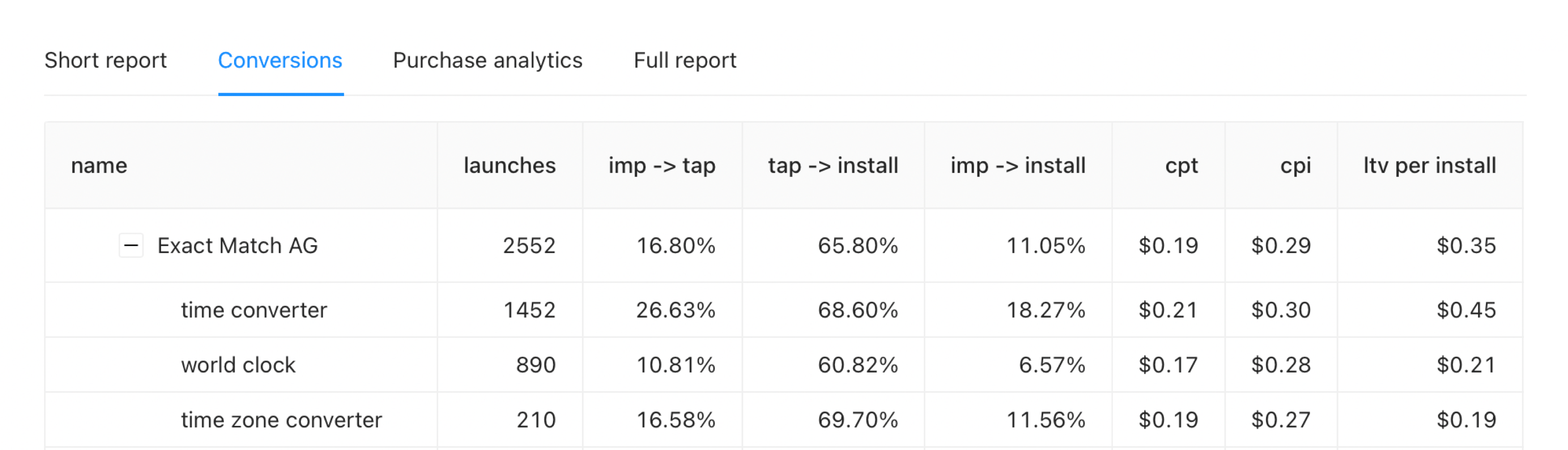
Task: Click the imp -> tap column header
Action: point(662,165)
